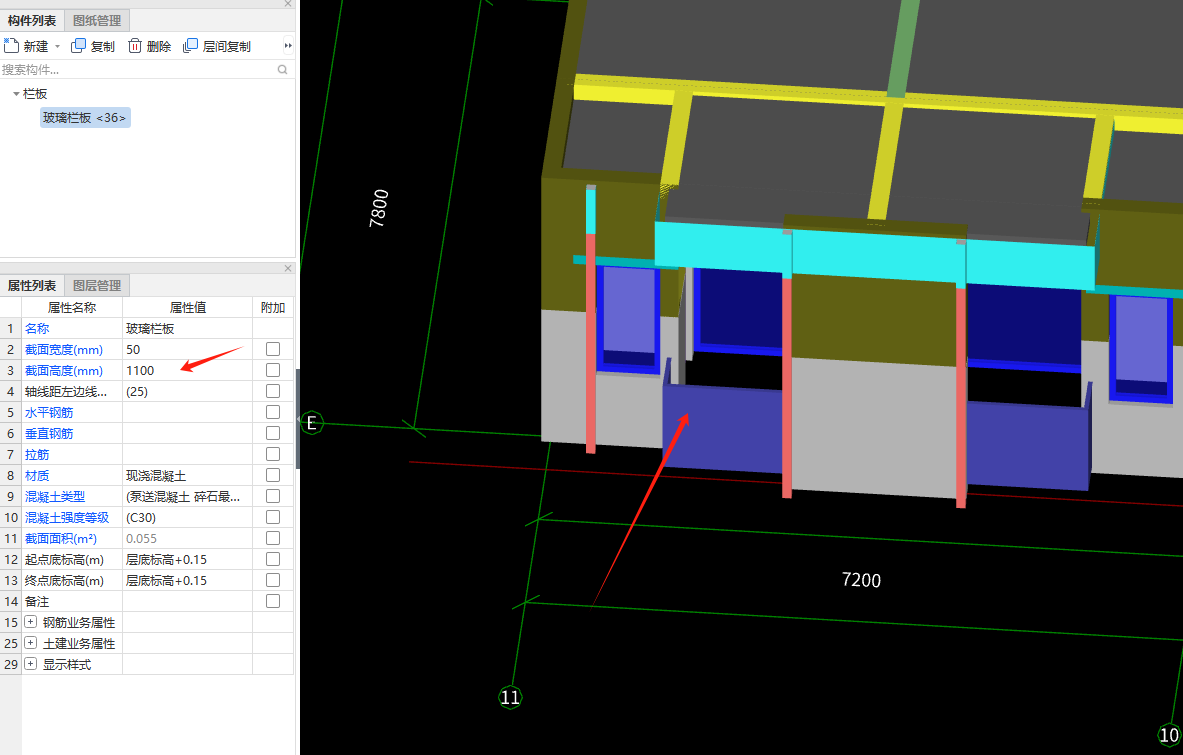1183x755 pixels.
Task: Click the 新建 (New) component icon
Action: (11, 46)
